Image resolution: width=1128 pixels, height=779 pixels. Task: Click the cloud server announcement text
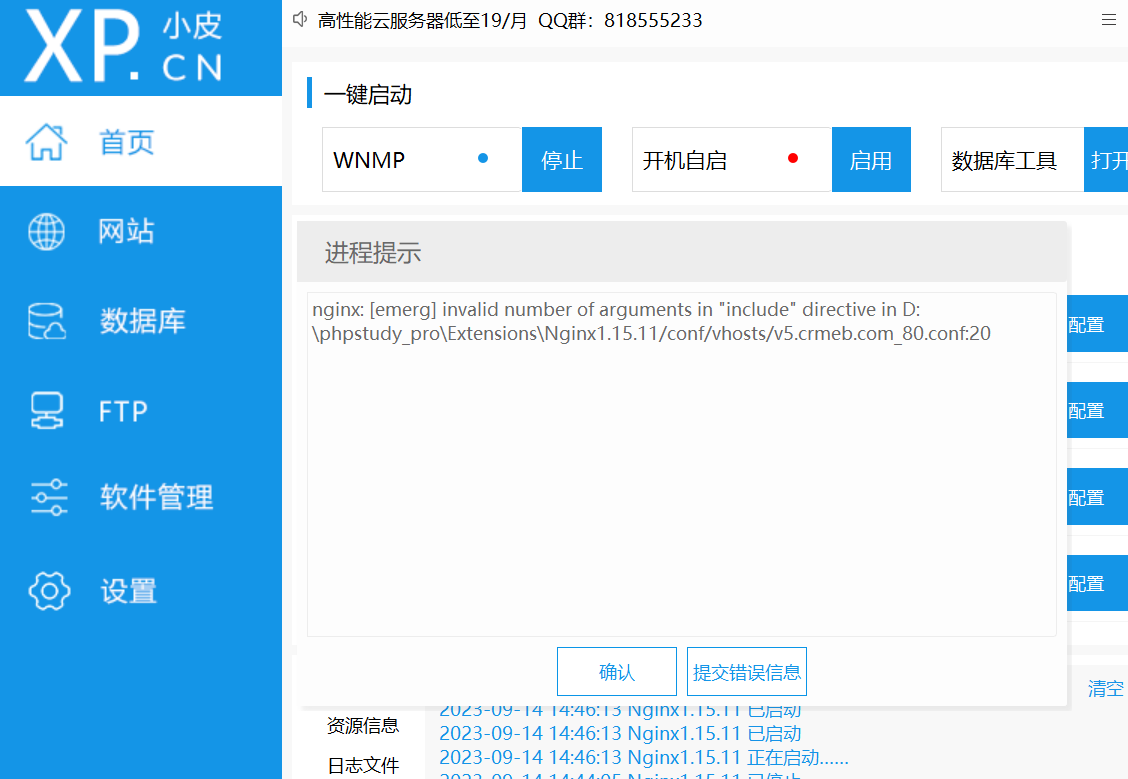point(510,20)
